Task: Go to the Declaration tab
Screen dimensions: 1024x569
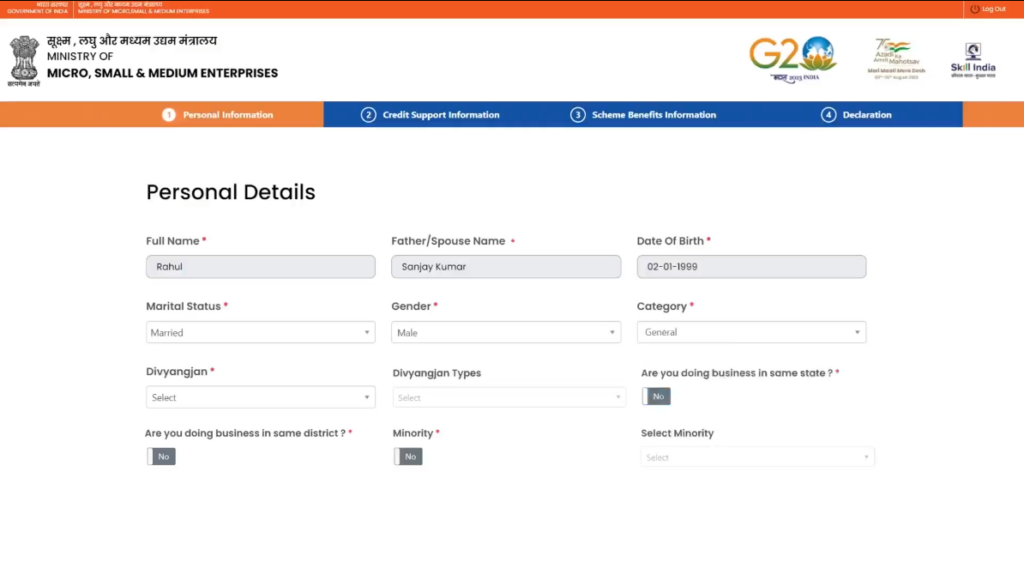Action: pyautogui.click(x=866, y=115)
